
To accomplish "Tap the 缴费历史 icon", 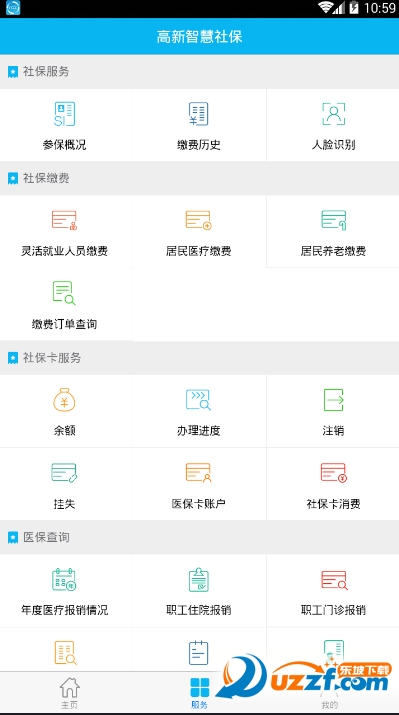I will [x=199, y=114].
